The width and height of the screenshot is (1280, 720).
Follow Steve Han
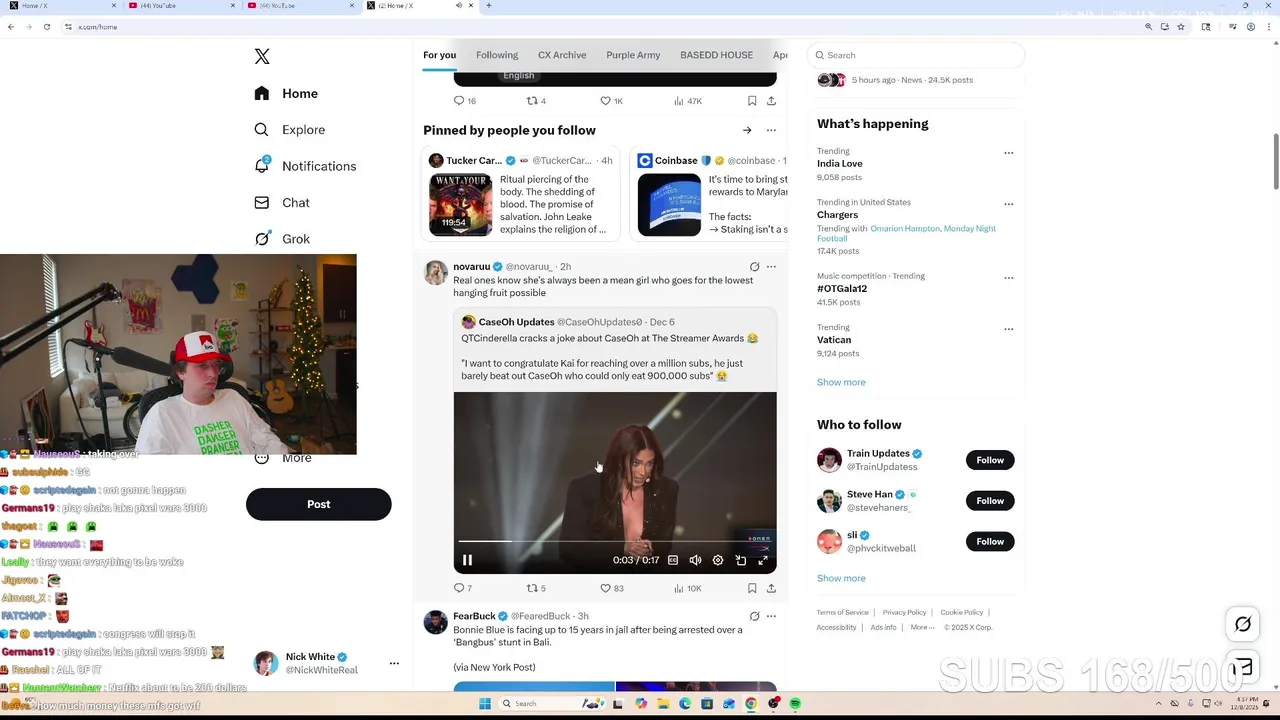tap(990, 501)
